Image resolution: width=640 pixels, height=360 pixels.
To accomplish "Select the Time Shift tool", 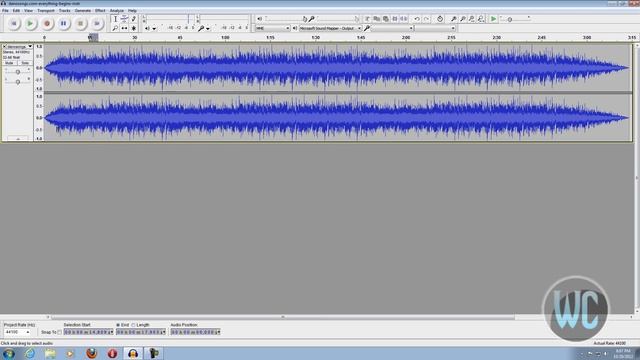I will 124,28.
